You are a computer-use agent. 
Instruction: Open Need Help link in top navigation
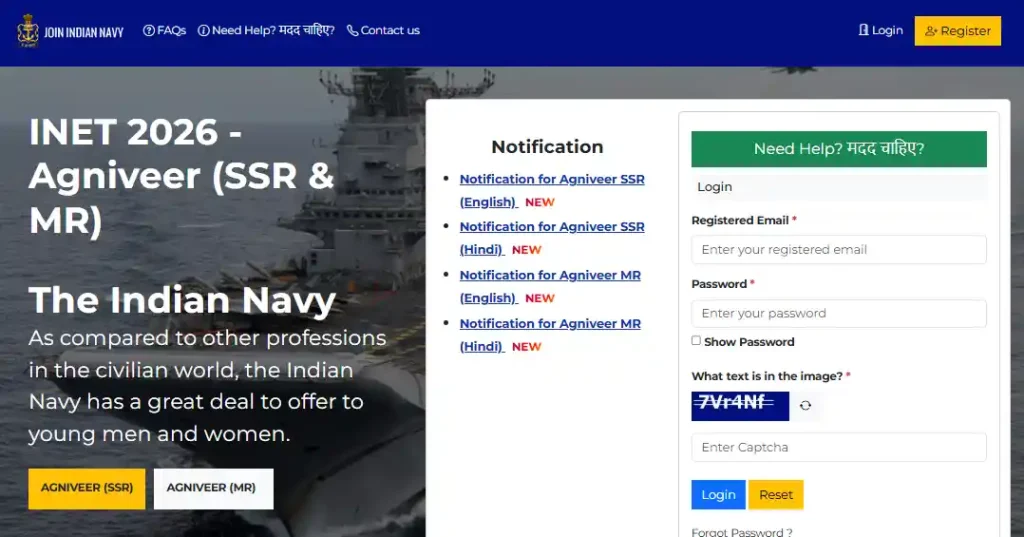click(x=266, y=31)
